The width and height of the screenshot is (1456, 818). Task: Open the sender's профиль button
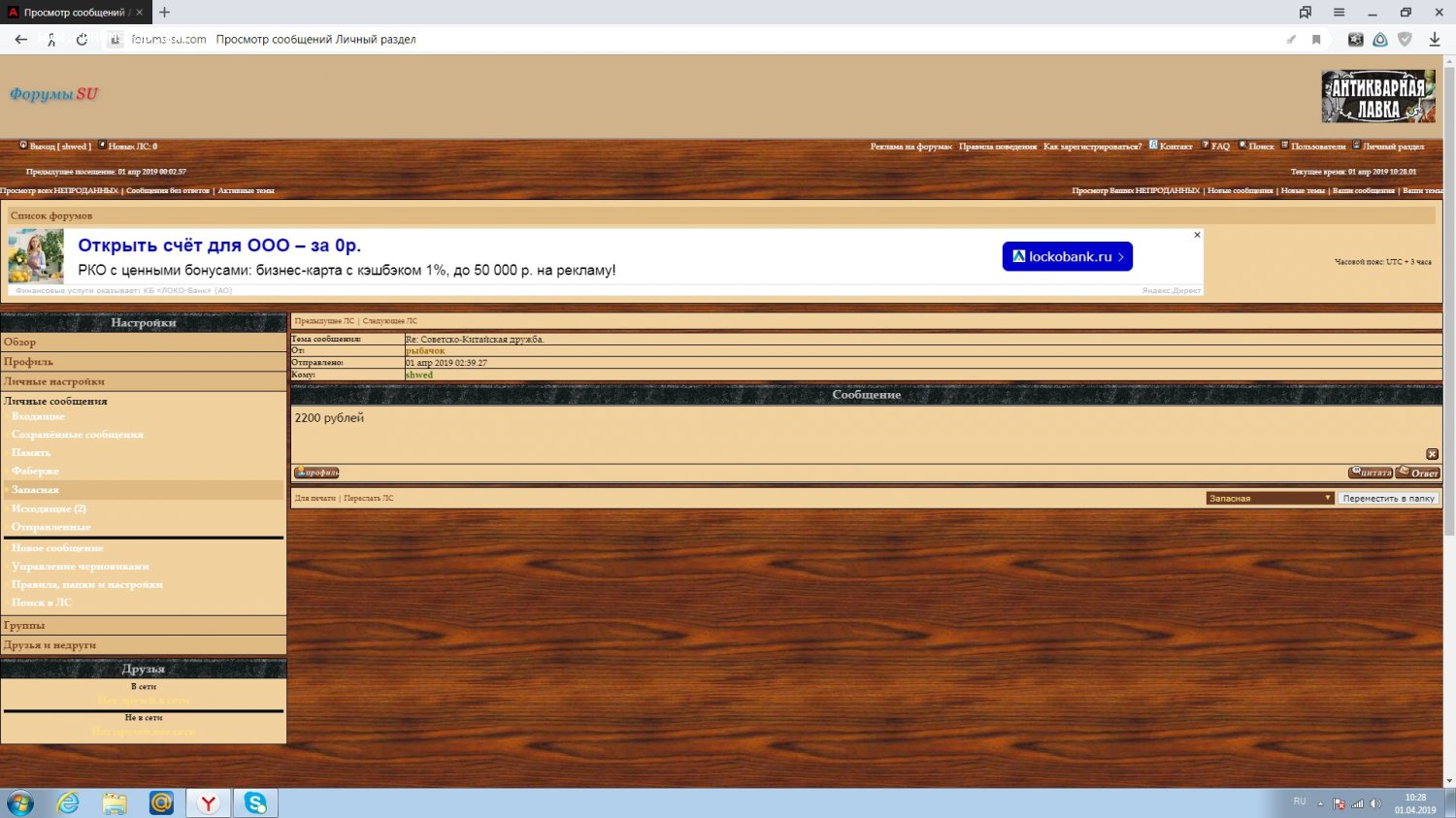[x=316, y=473]
